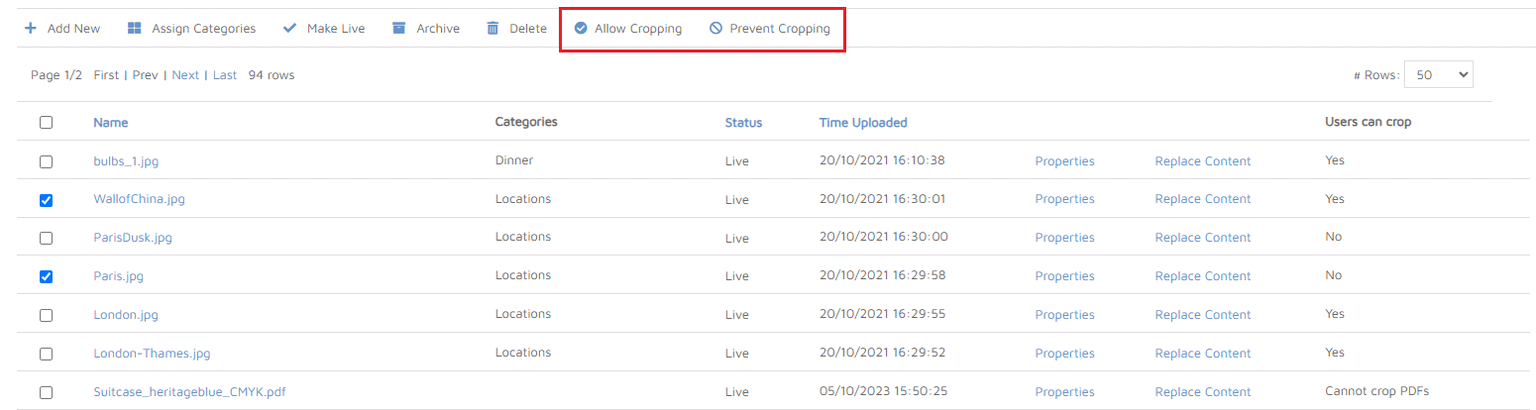This screenshot has height=410, width=1536.
Task: Uncheck the WallofChina.jpg checkbox
Action: (x=46, y=200)
